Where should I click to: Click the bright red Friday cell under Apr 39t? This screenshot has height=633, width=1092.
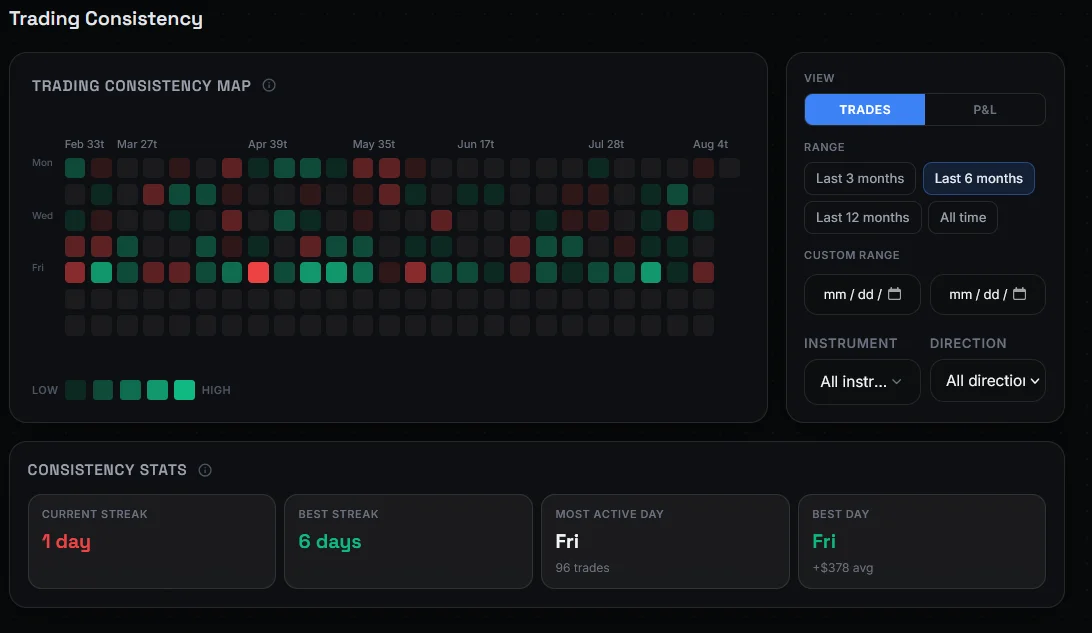(x=258, y=272)
